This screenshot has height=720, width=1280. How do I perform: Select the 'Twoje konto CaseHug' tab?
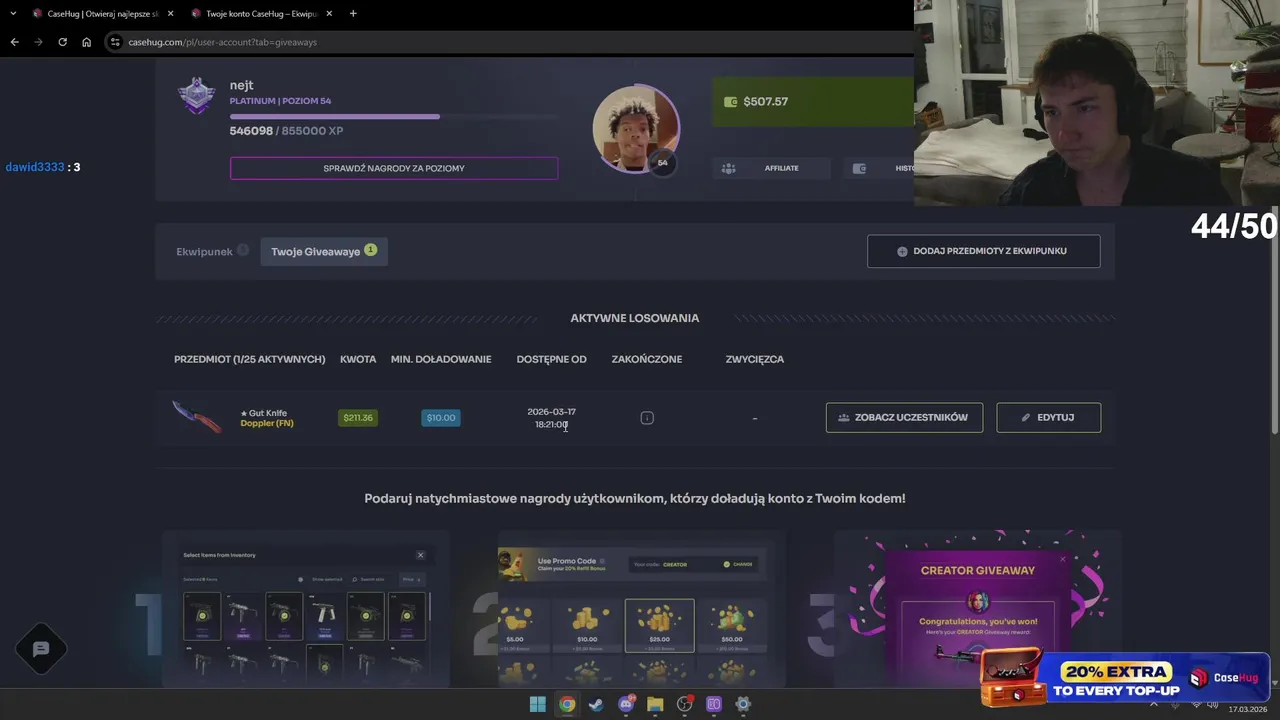tap(260, 14)
